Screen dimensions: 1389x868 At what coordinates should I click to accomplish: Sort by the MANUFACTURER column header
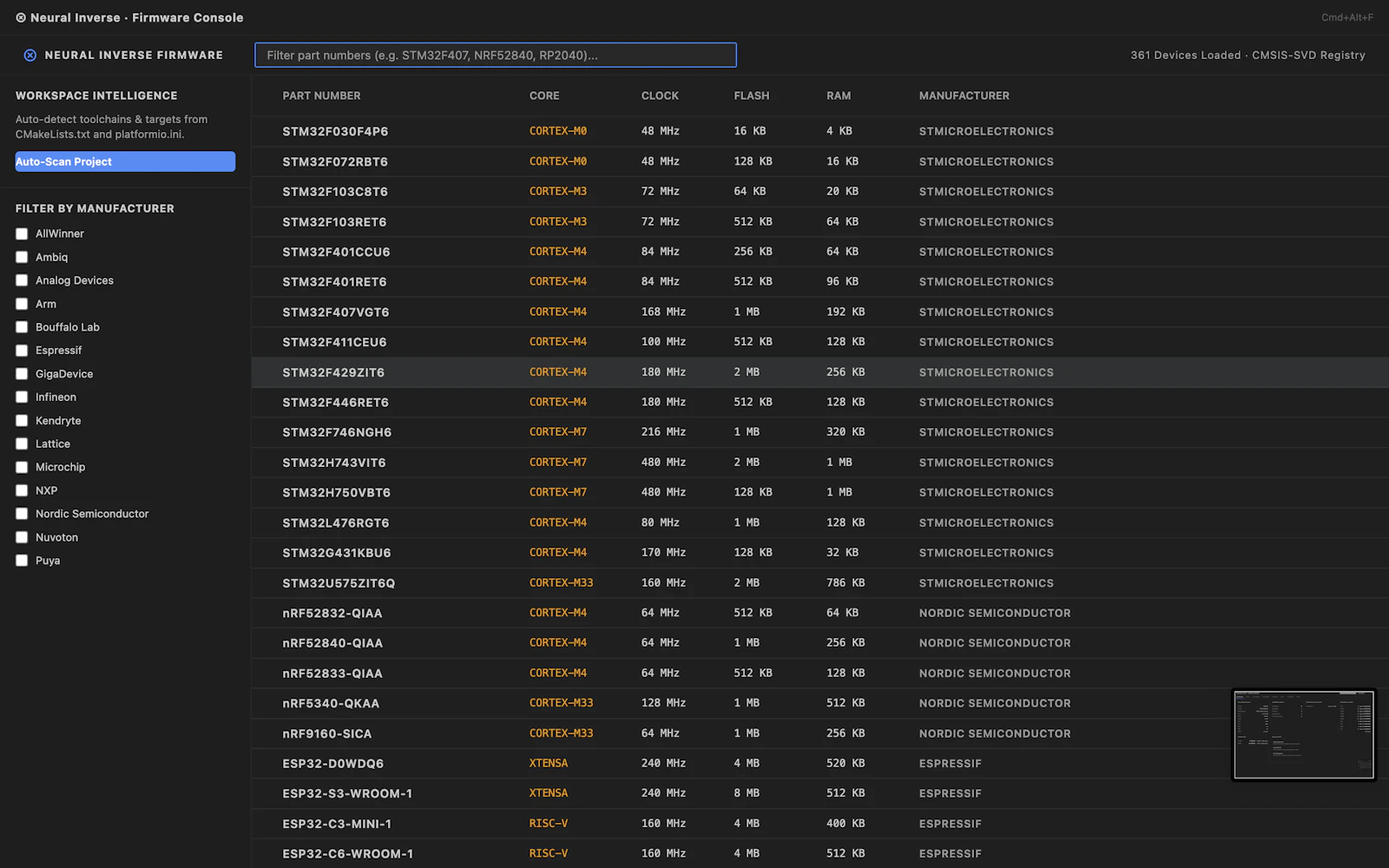[x=964, y=95]
